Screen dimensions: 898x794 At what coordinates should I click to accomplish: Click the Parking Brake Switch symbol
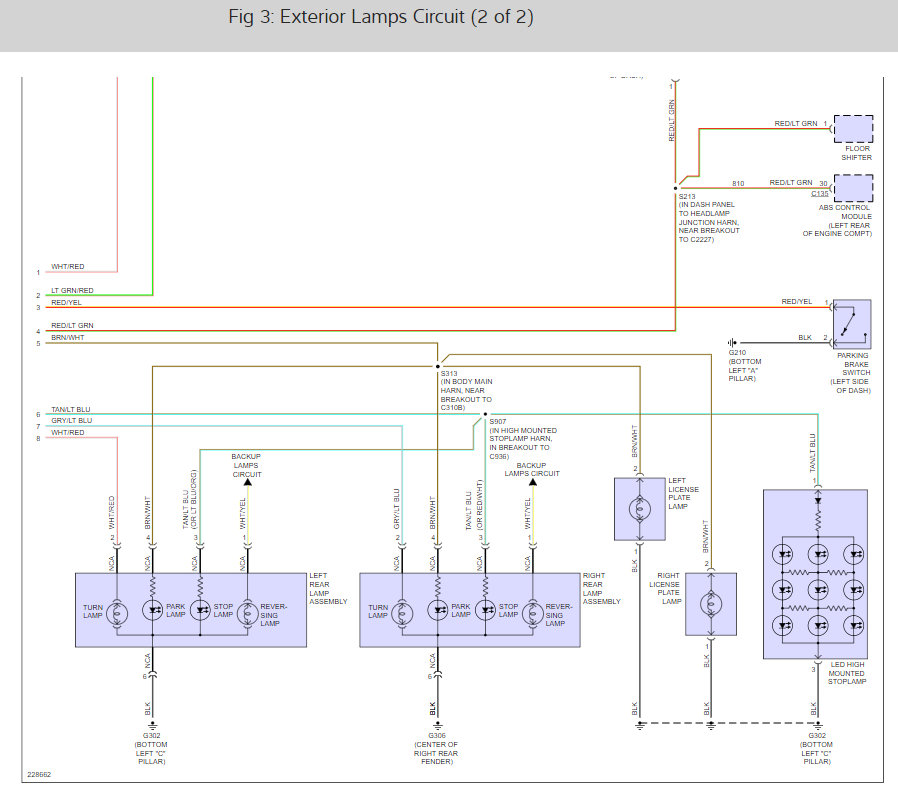(x=852, y=324)
